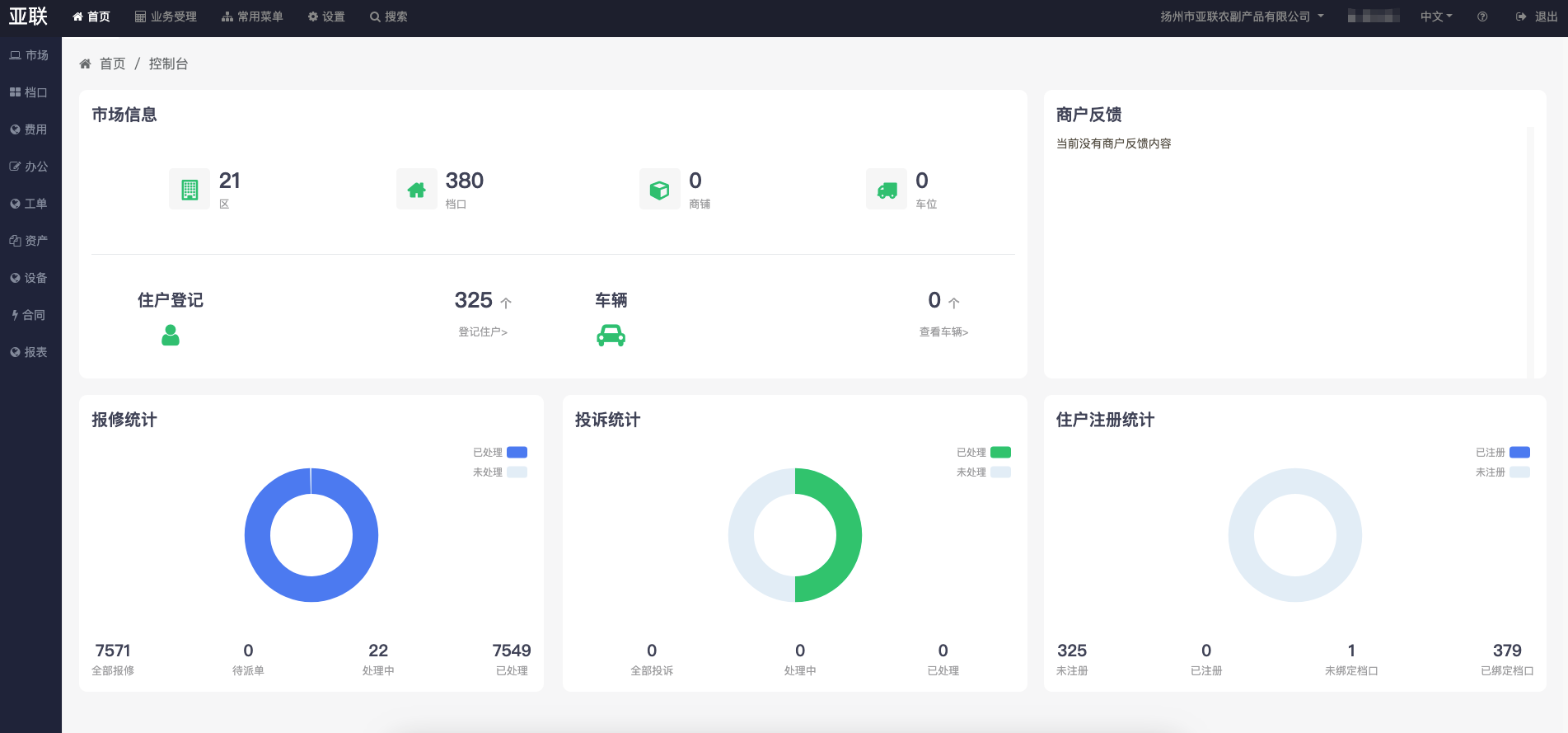Click the green truck icon for 车位
Viewport: 1568px width, 733px height.
pos(887,190)
